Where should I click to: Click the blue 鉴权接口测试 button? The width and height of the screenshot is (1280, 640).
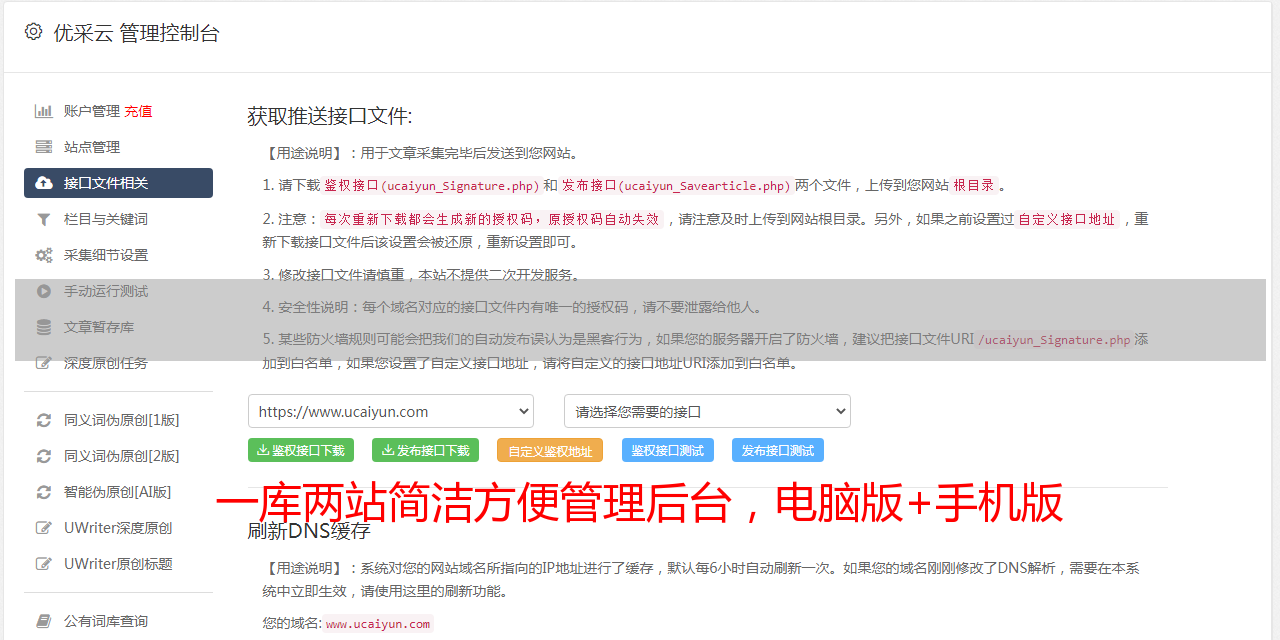click(668, 450)
